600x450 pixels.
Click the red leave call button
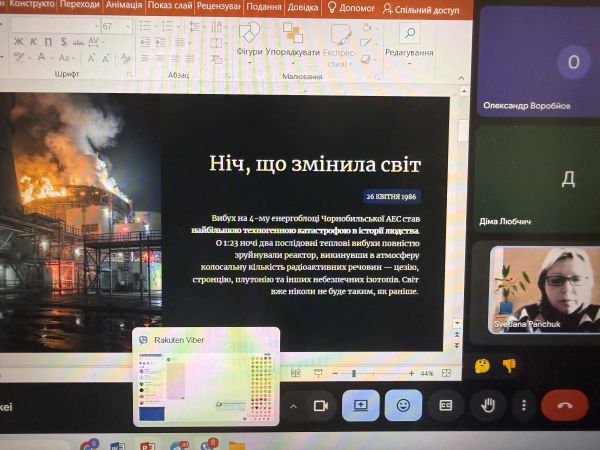coord(565,405)
